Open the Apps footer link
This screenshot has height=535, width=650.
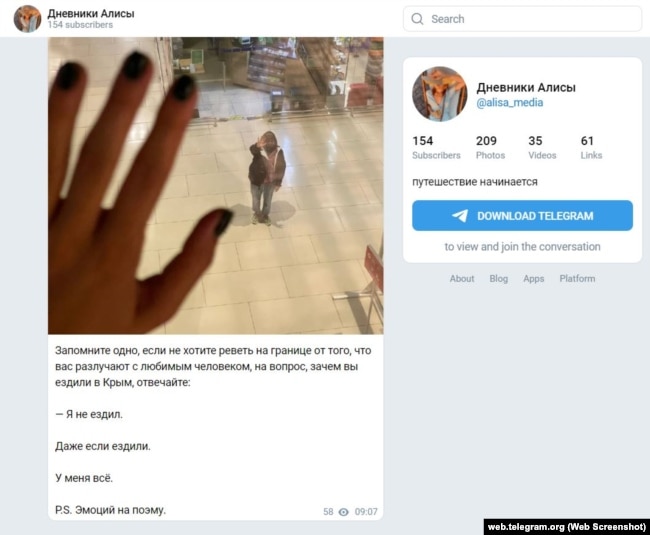pos(534,278)
